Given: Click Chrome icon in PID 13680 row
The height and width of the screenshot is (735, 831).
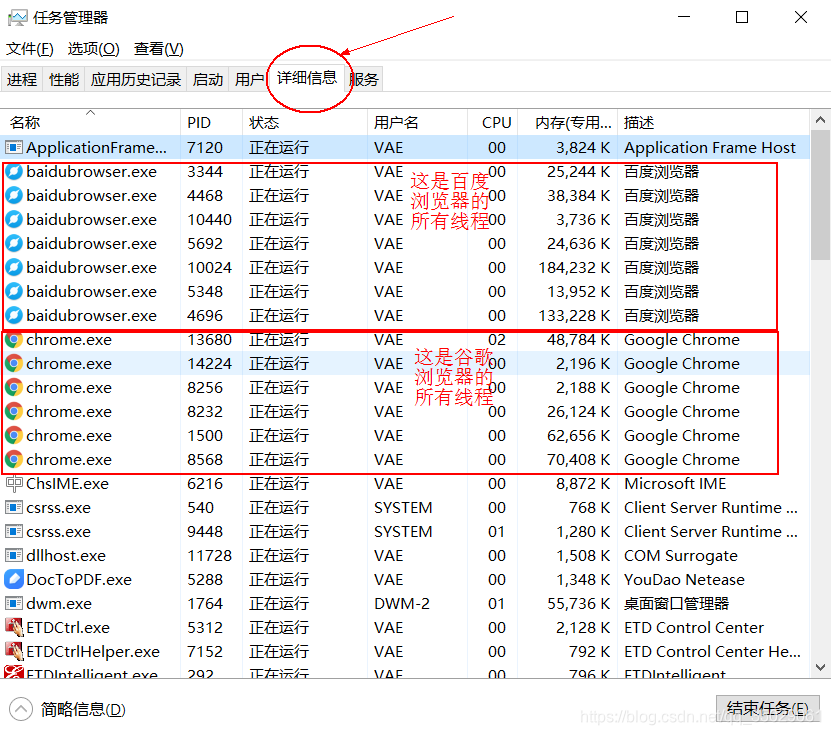Looking at the screenshot, I should coord(14,340).
